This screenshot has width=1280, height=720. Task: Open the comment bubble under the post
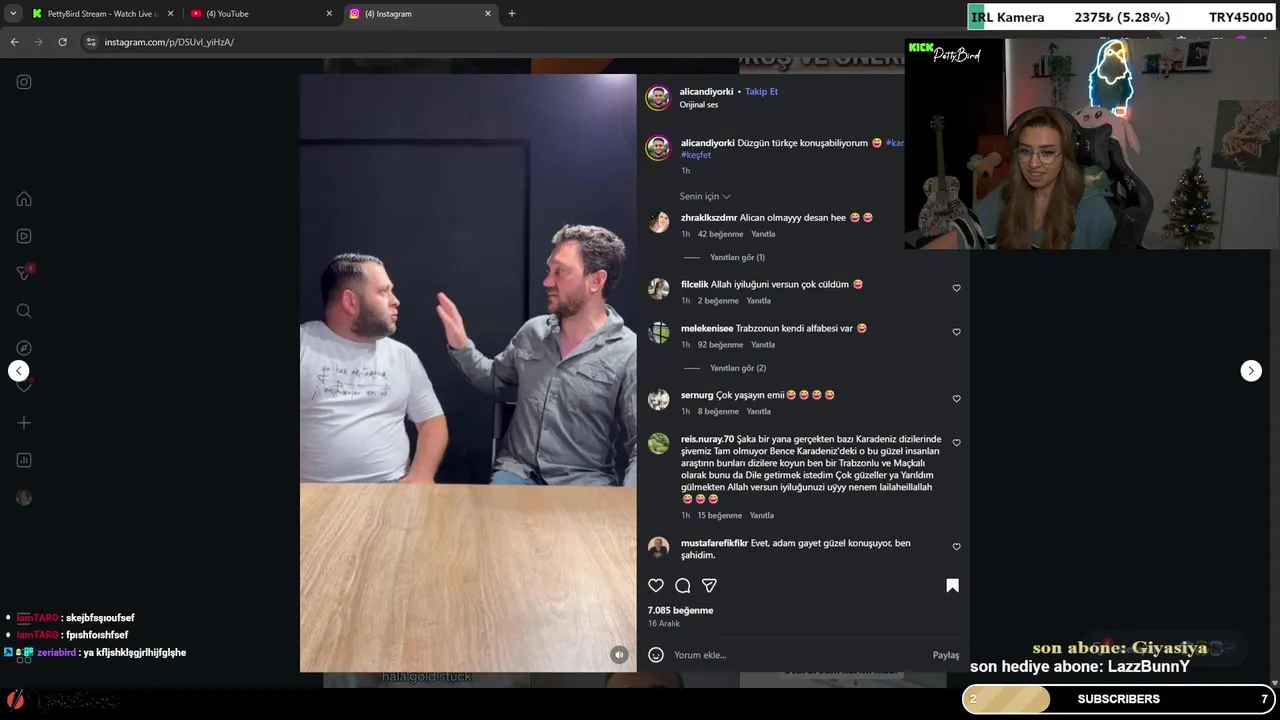[x=683, y=586]
